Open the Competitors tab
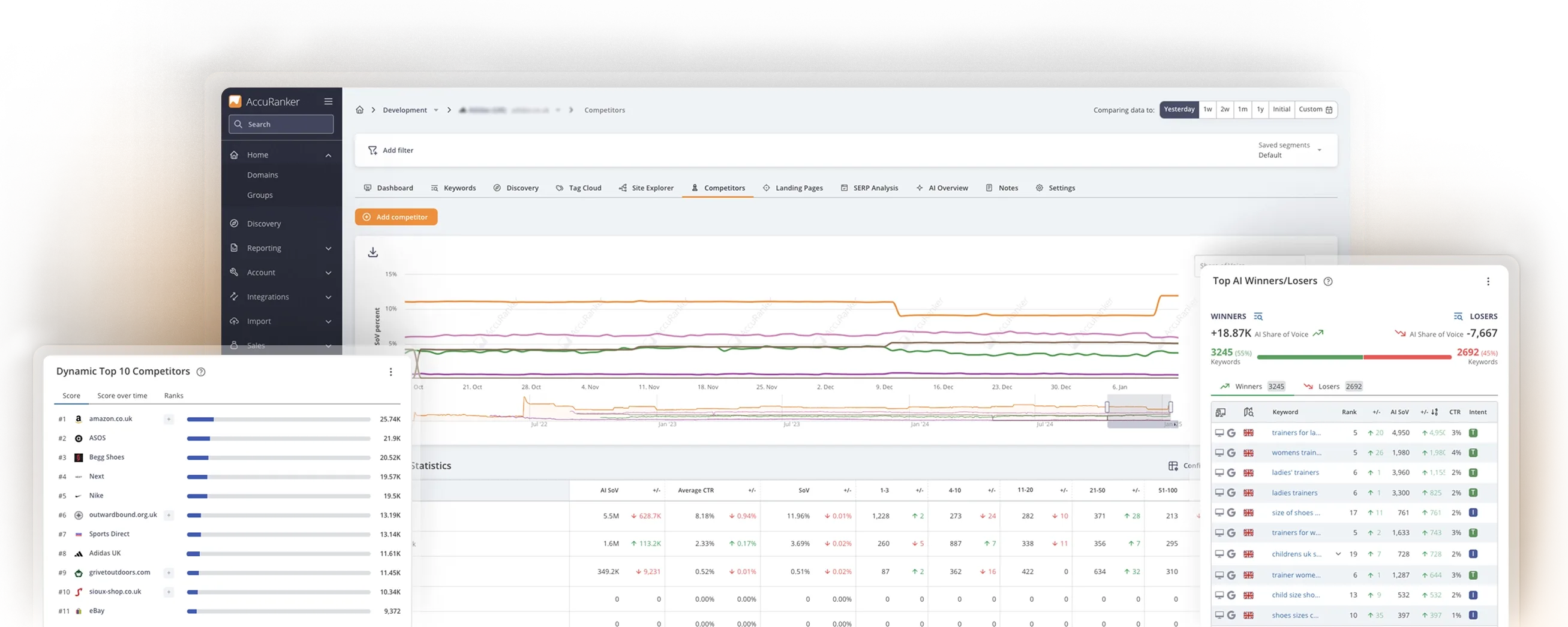Screen dimensions: 1568x627 [717, 188]
